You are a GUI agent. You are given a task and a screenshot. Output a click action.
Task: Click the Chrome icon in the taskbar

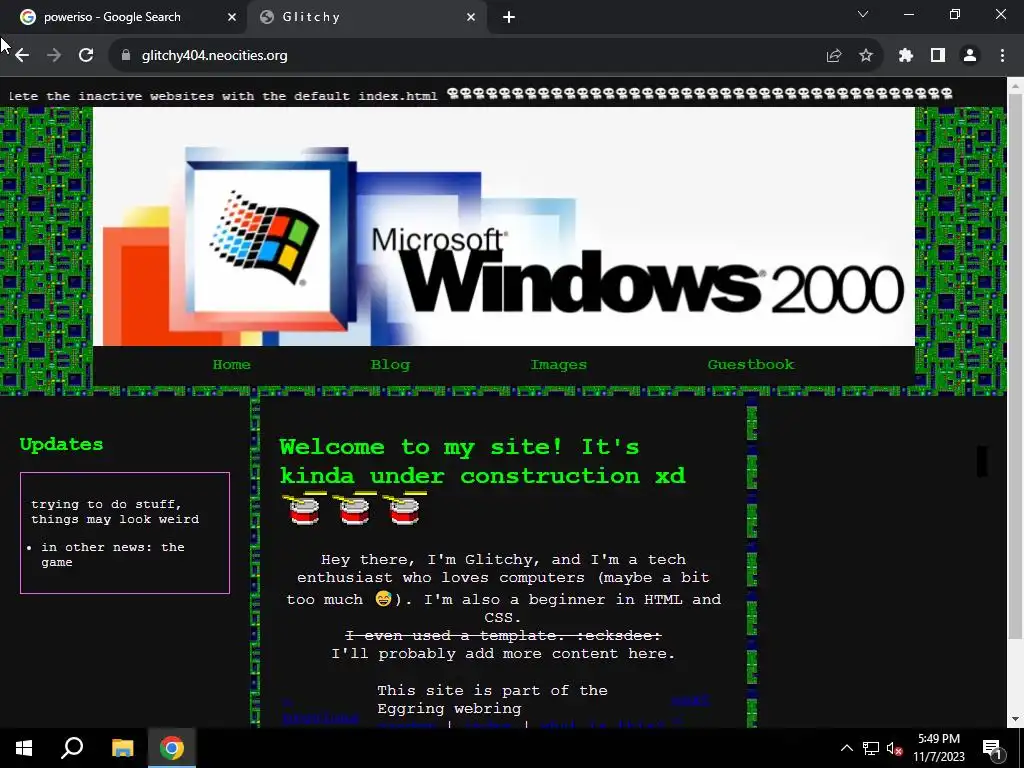tap(172, 748)
